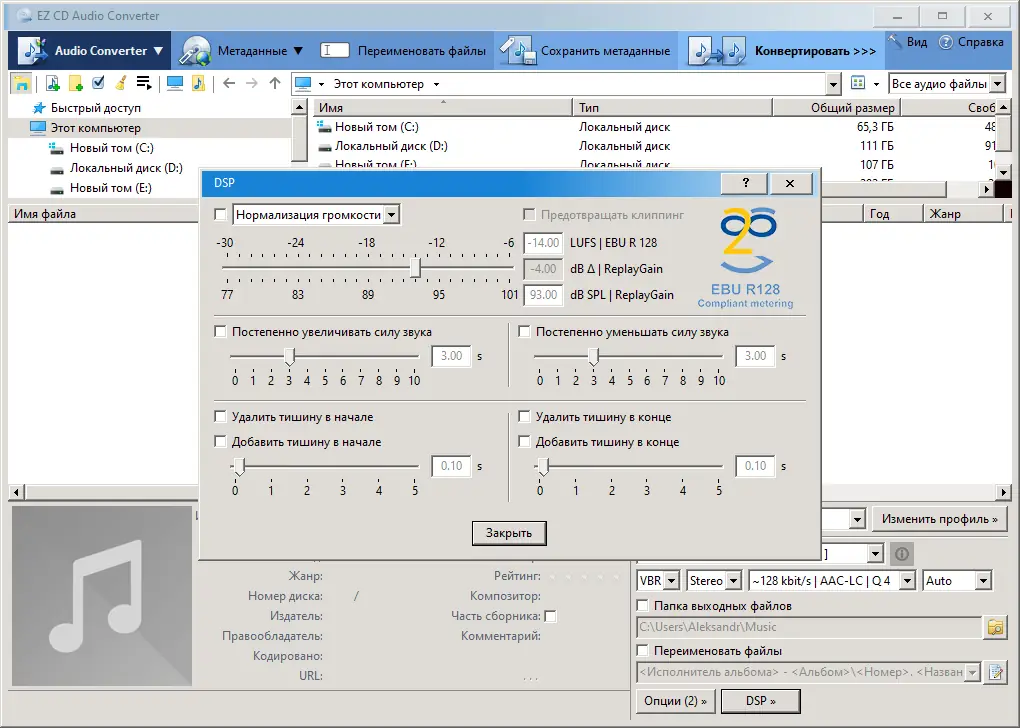Click the check all files icon

point(97,83)
